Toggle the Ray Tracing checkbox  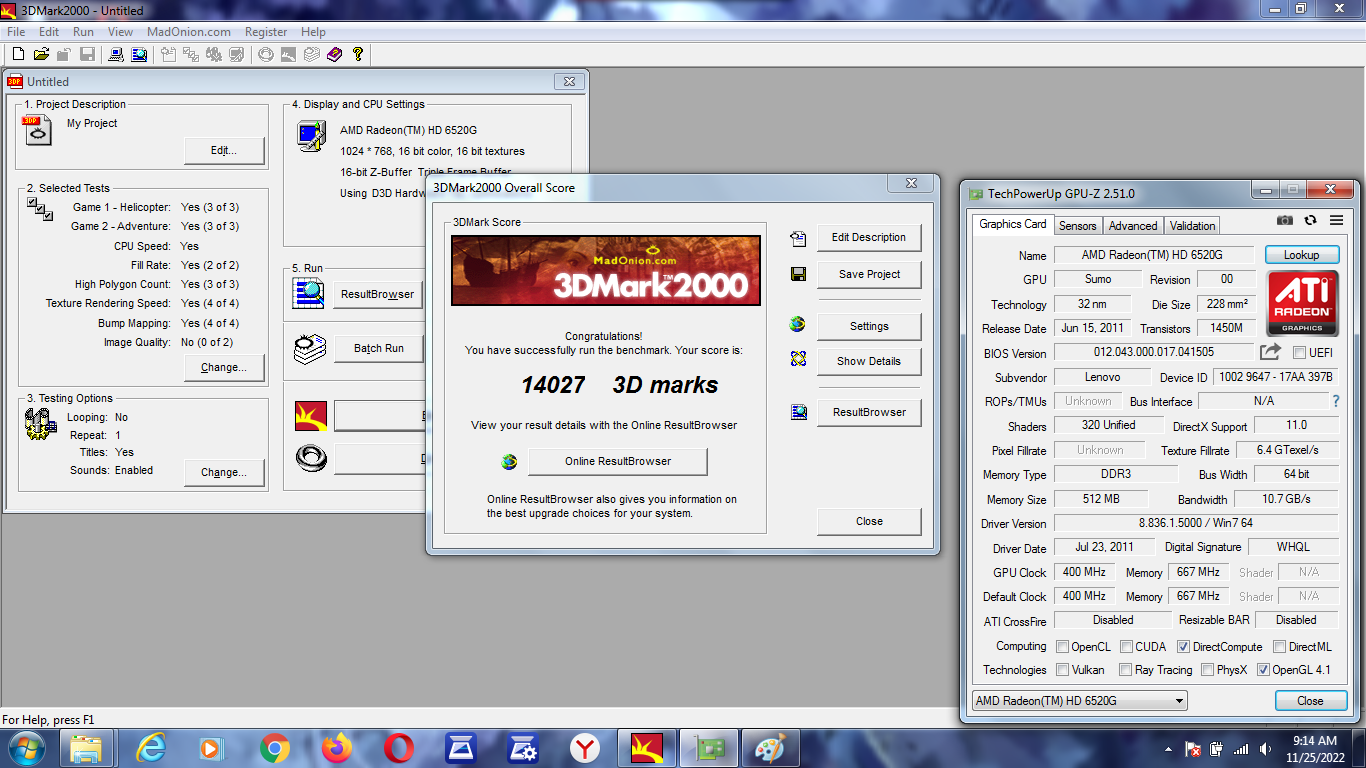[x=1126, y=670]
